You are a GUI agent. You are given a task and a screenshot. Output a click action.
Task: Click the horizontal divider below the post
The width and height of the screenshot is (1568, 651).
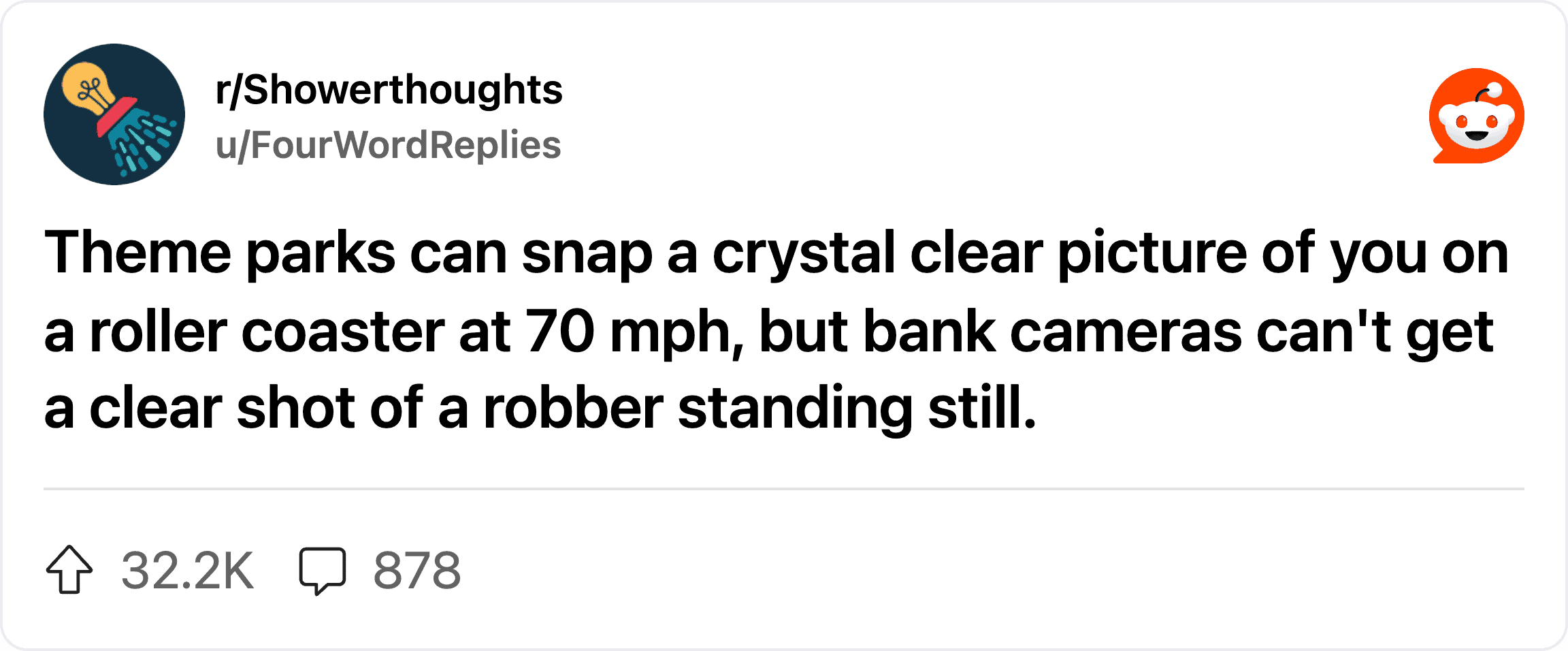tap(784, 489)
